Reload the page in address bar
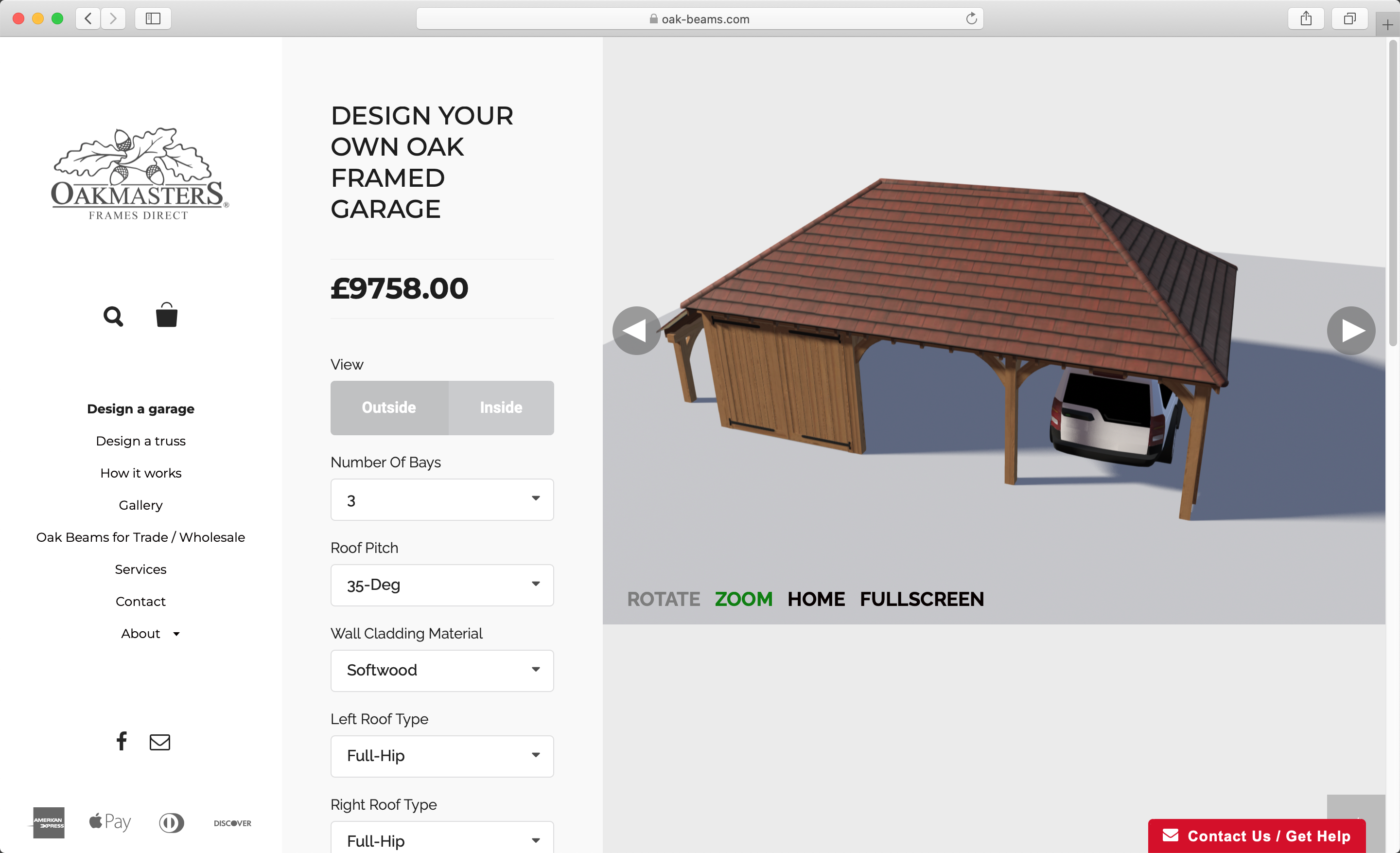This screenshot has height=853, width=1400. [971, 19]
